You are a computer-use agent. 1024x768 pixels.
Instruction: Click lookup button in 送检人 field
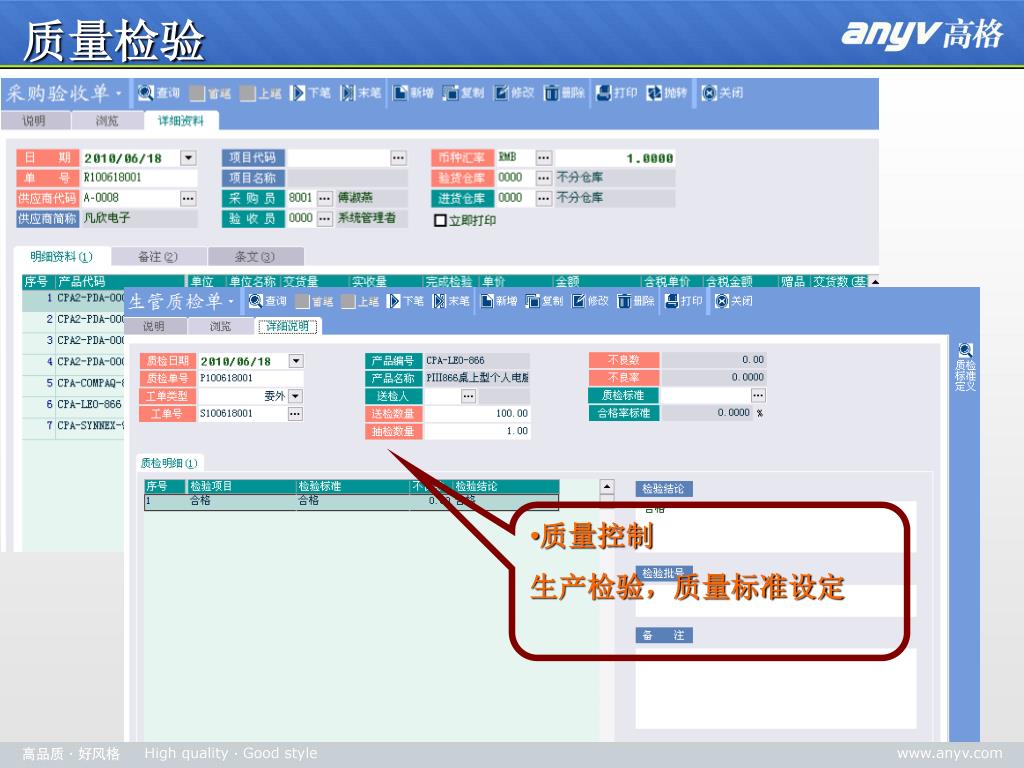[x=468, y=396]
